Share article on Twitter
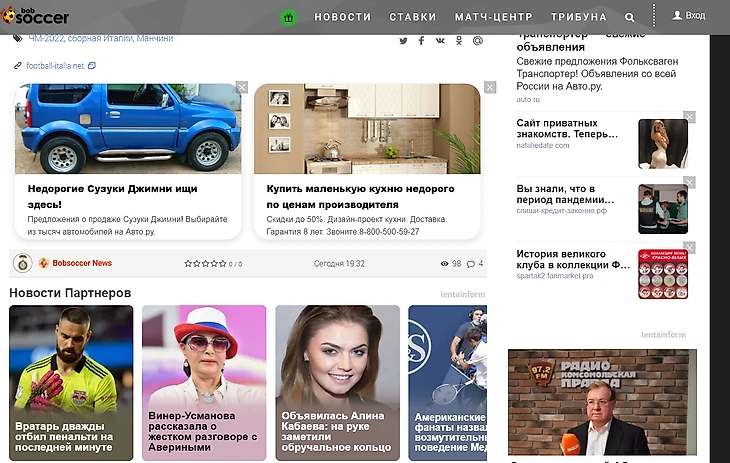Screen dimensions: 730x463 (403, 41)
